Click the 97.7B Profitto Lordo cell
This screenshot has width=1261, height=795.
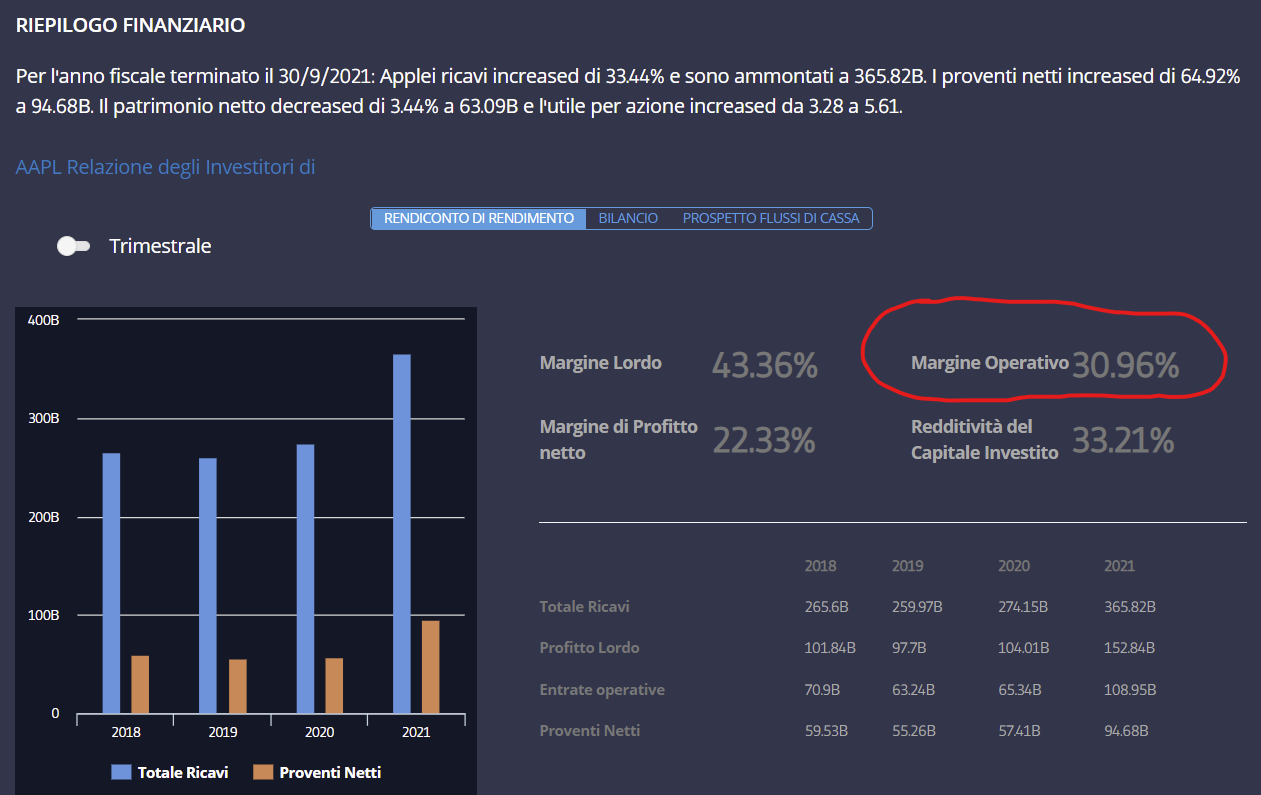pos(910,648)
